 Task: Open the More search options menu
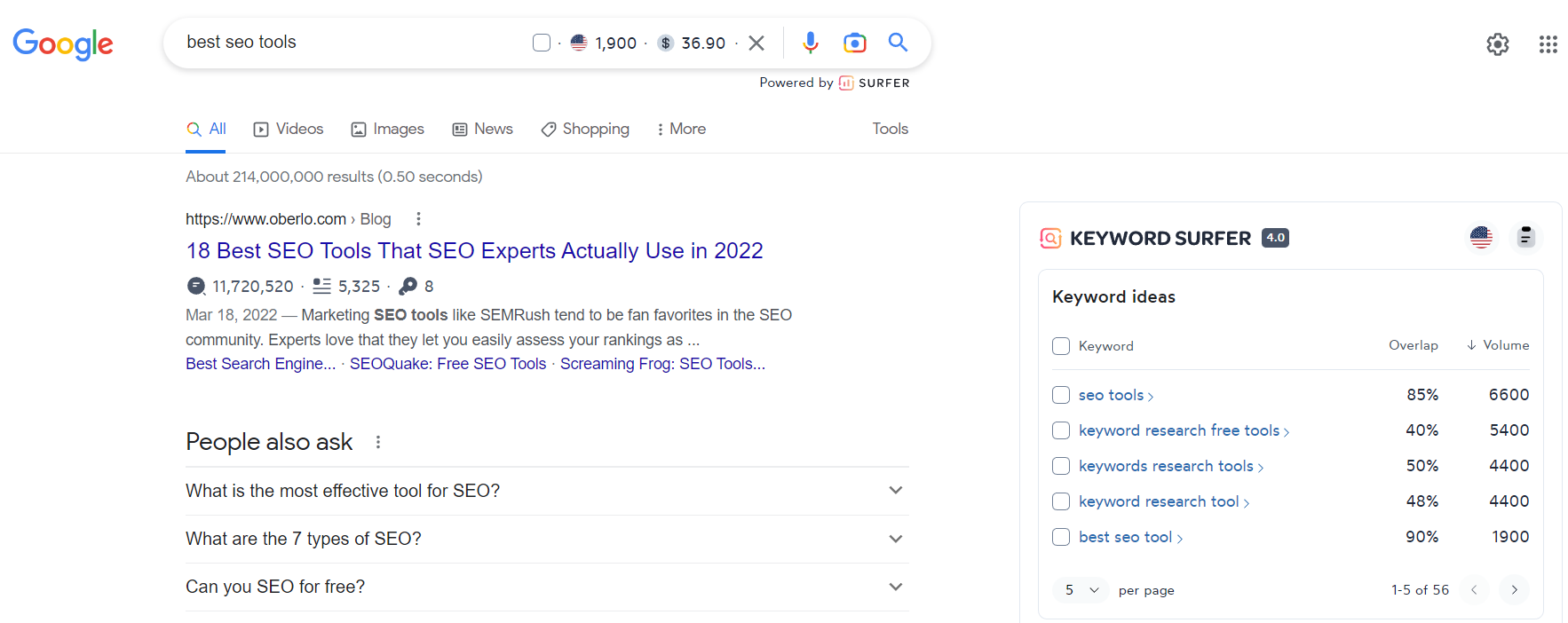[x=681, y=129]
